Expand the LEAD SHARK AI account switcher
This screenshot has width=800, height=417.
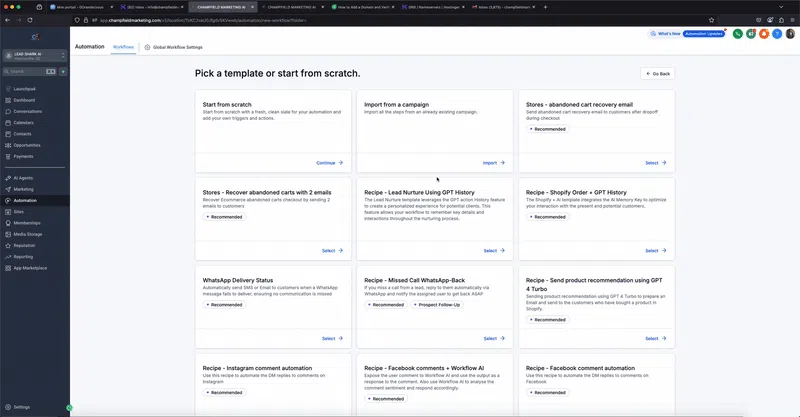point(35,56)
